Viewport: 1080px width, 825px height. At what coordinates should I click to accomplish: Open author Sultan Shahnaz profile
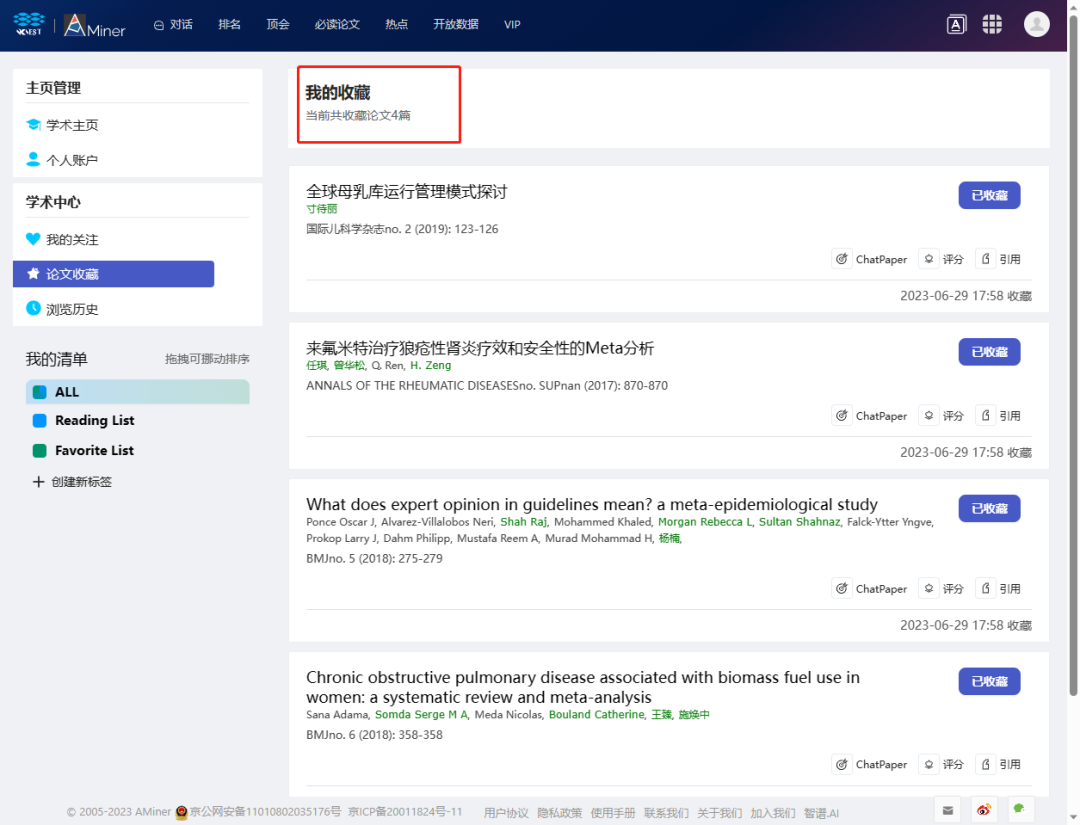[x=800, y=522]
